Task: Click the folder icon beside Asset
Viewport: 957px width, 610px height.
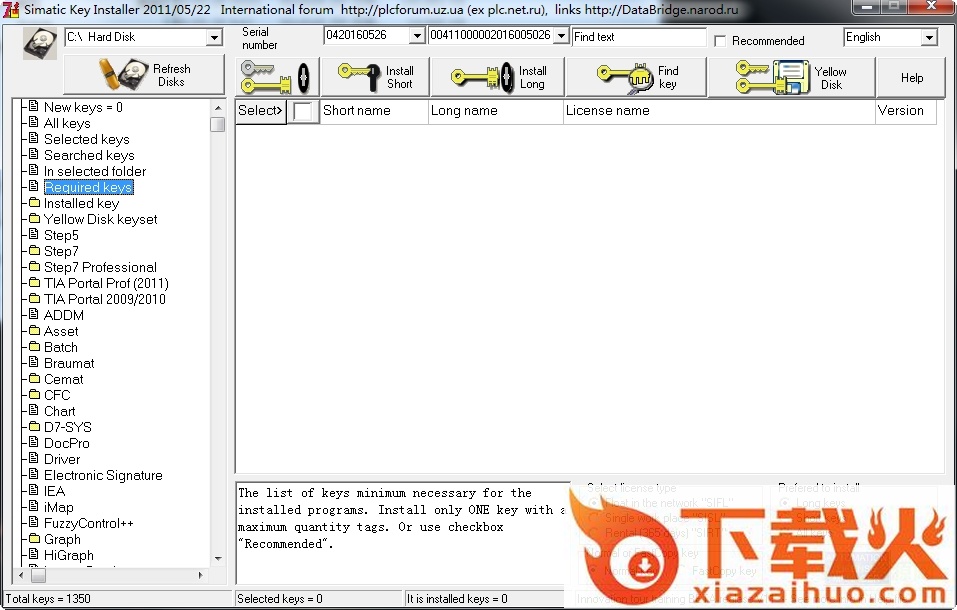Action: tap(34, 330)
